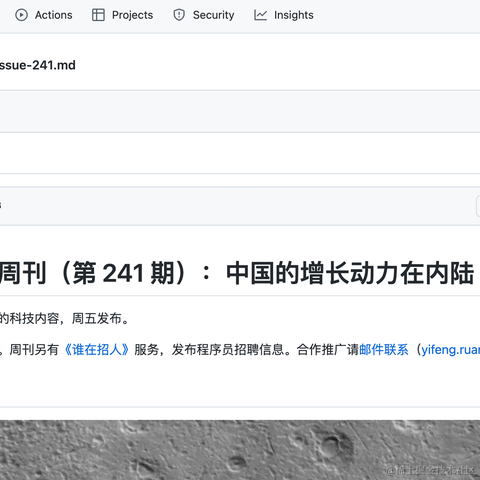Open the 《谁在招人》 link
This screenshot has height=480, width=480.
click(96, 350)
